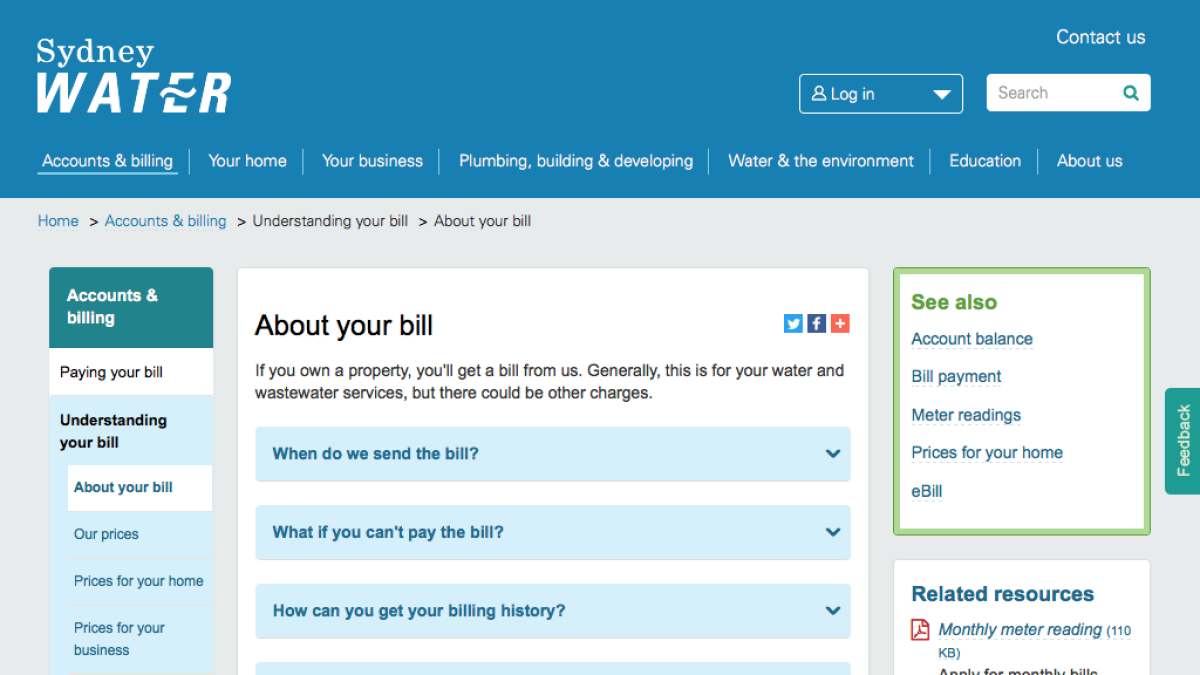The width and height of the screenshot is (1200, 675).
Task: Share the page on Twitter
Action: (793, 323)
